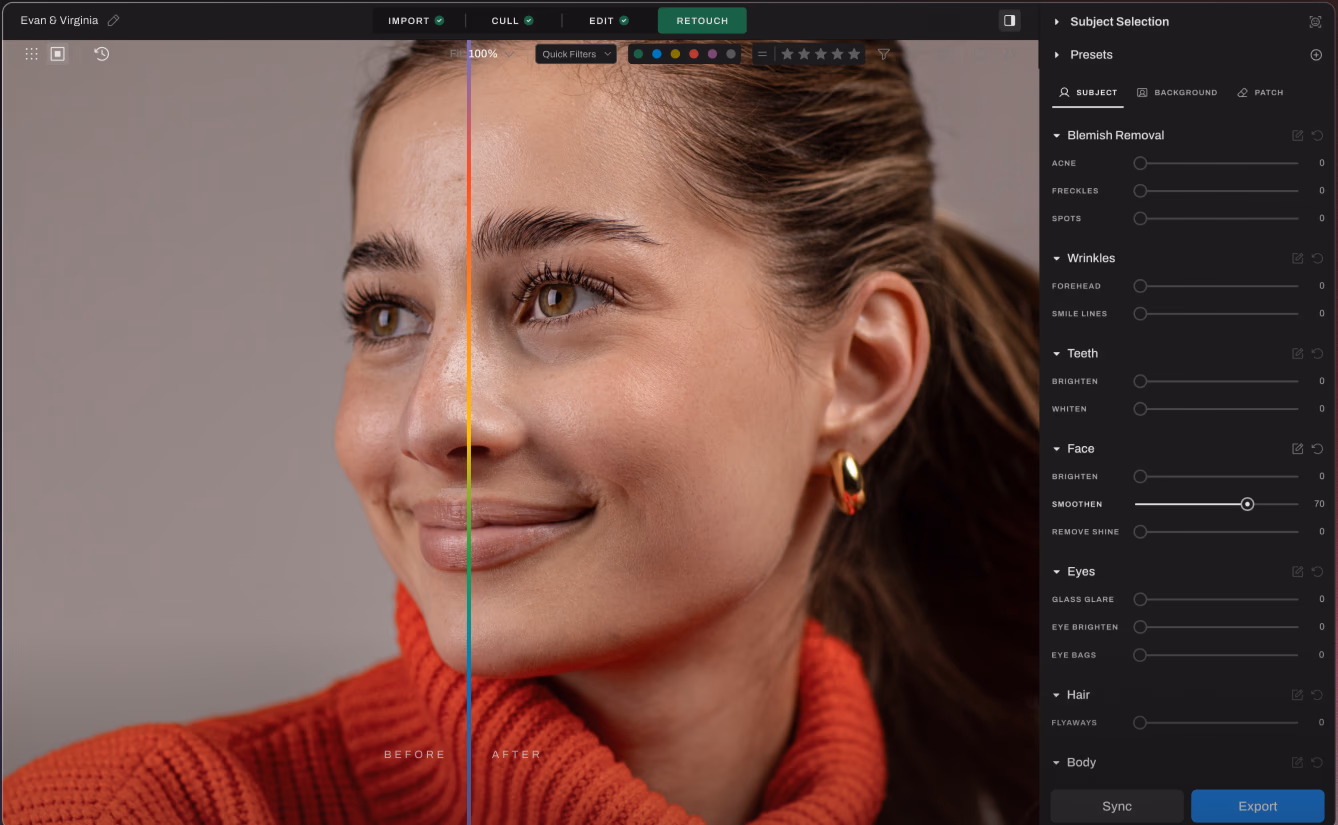
Task: Open the Quick Filters dropdown
Action: point(576,54)
